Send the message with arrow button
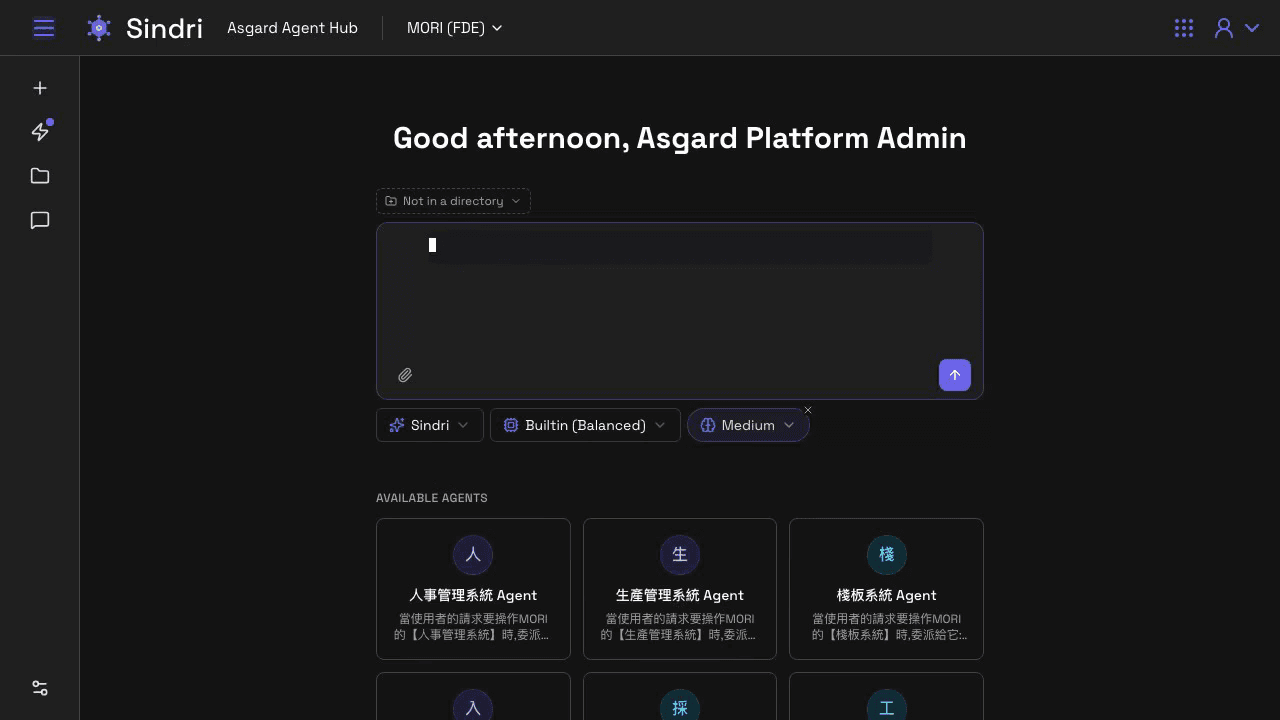The image size is (1280, 720). pos(955,375)
